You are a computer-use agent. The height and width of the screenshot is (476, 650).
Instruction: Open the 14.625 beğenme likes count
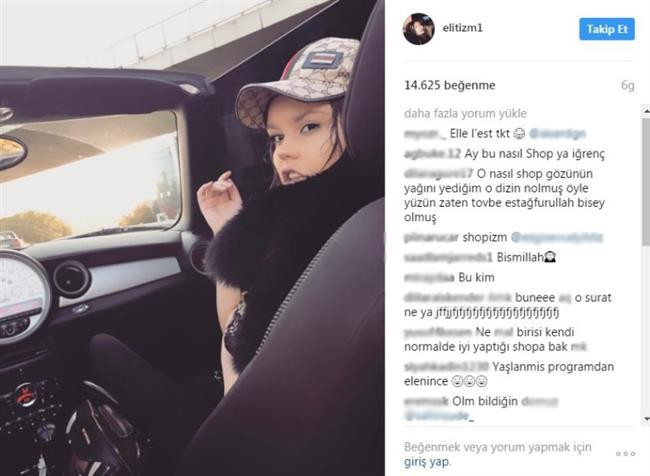point(450,85)
